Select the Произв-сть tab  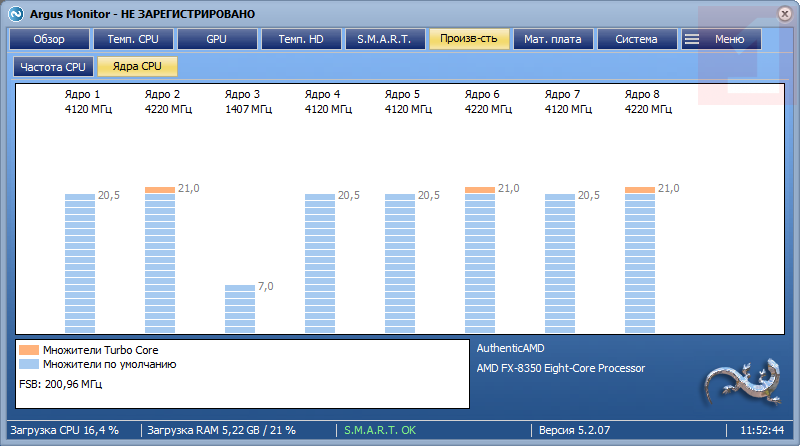click(469, 39)
